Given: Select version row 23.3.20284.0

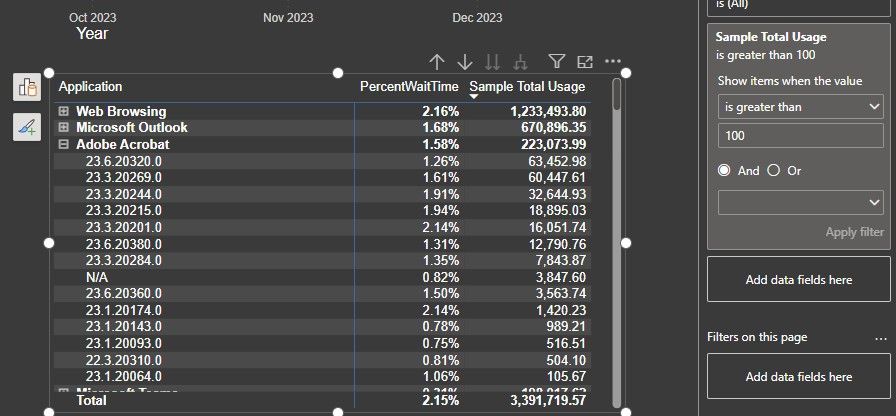Looking at the screenshot, I should [x=322, y=261].
